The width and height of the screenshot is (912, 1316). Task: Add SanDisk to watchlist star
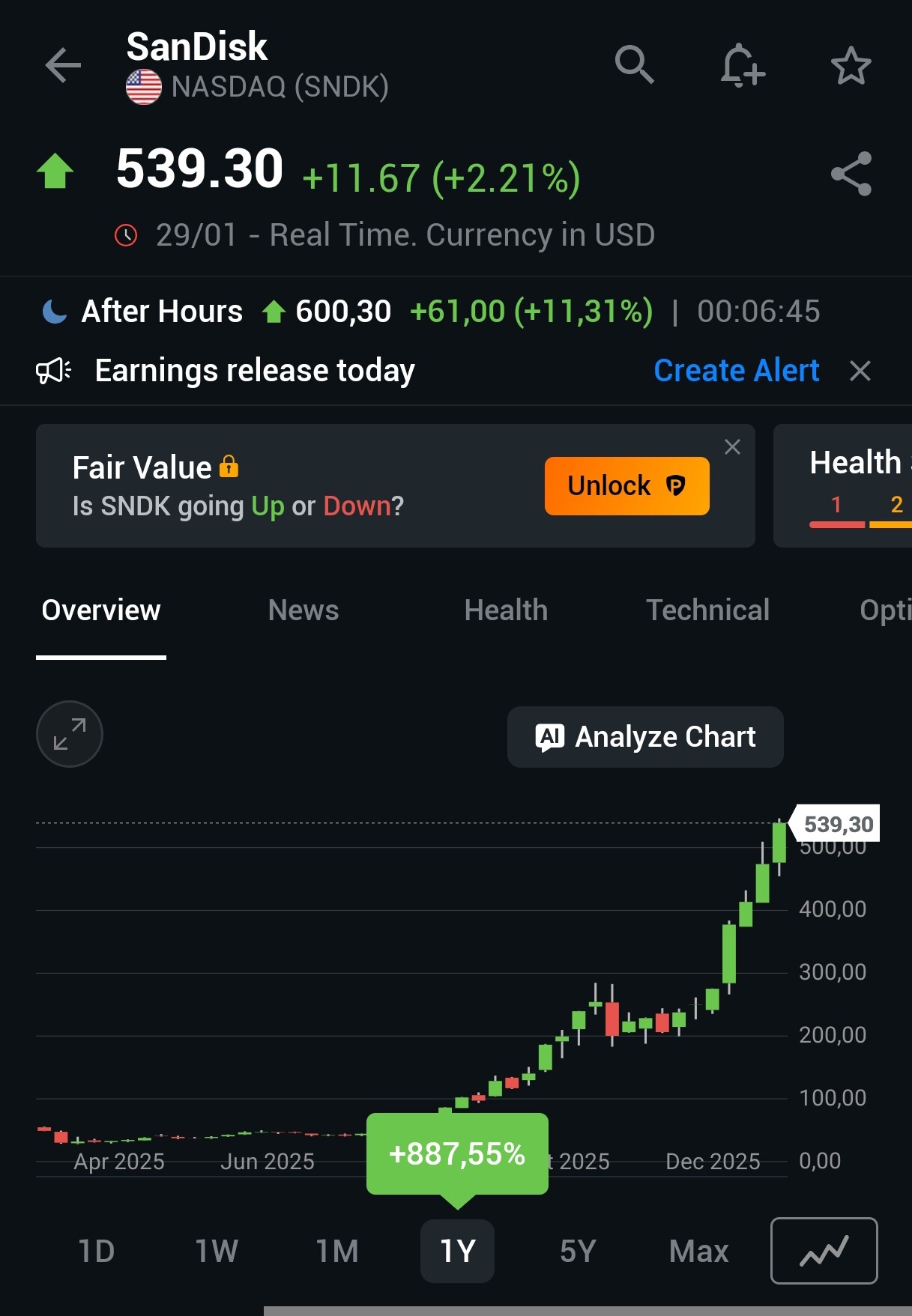[851, 66]
